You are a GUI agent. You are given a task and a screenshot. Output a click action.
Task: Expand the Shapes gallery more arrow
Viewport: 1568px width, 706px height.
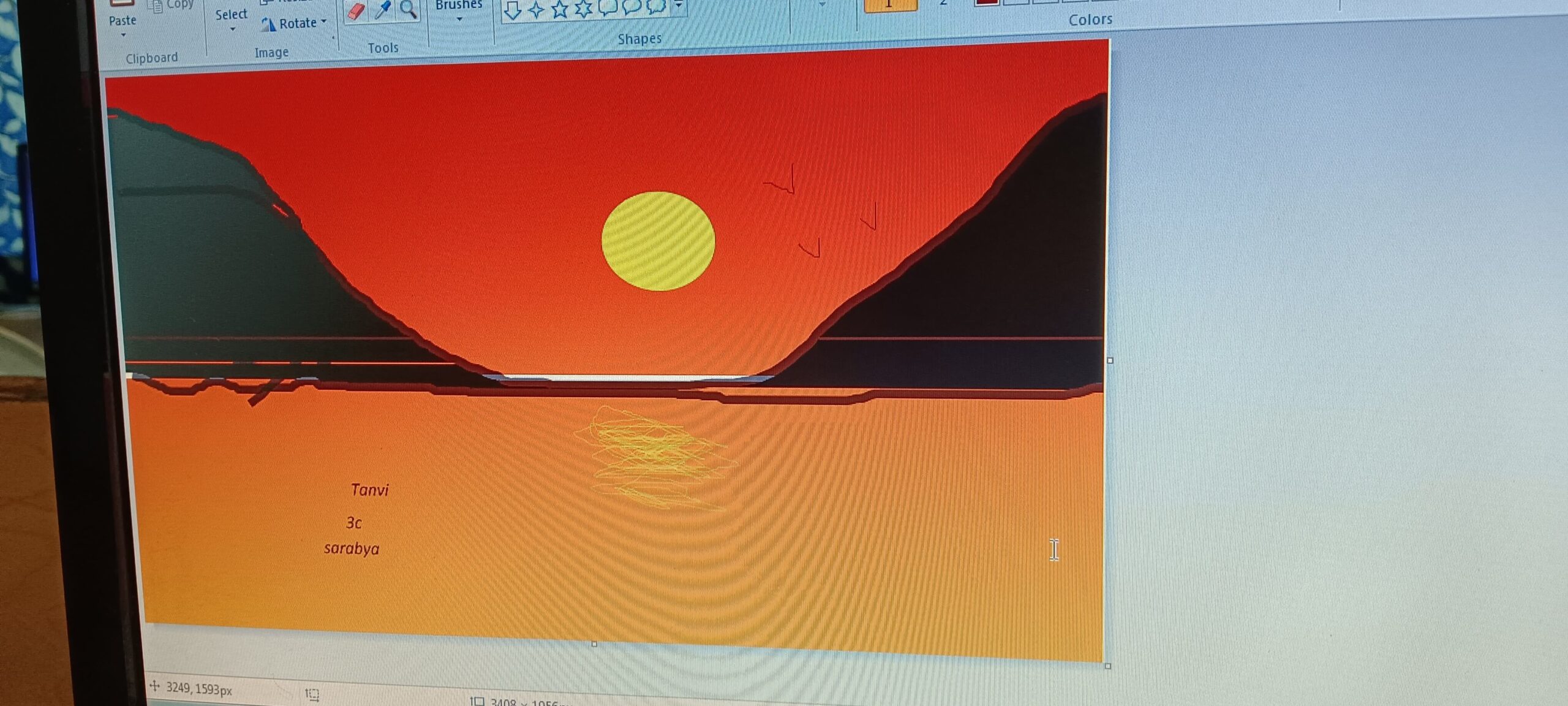679,6
